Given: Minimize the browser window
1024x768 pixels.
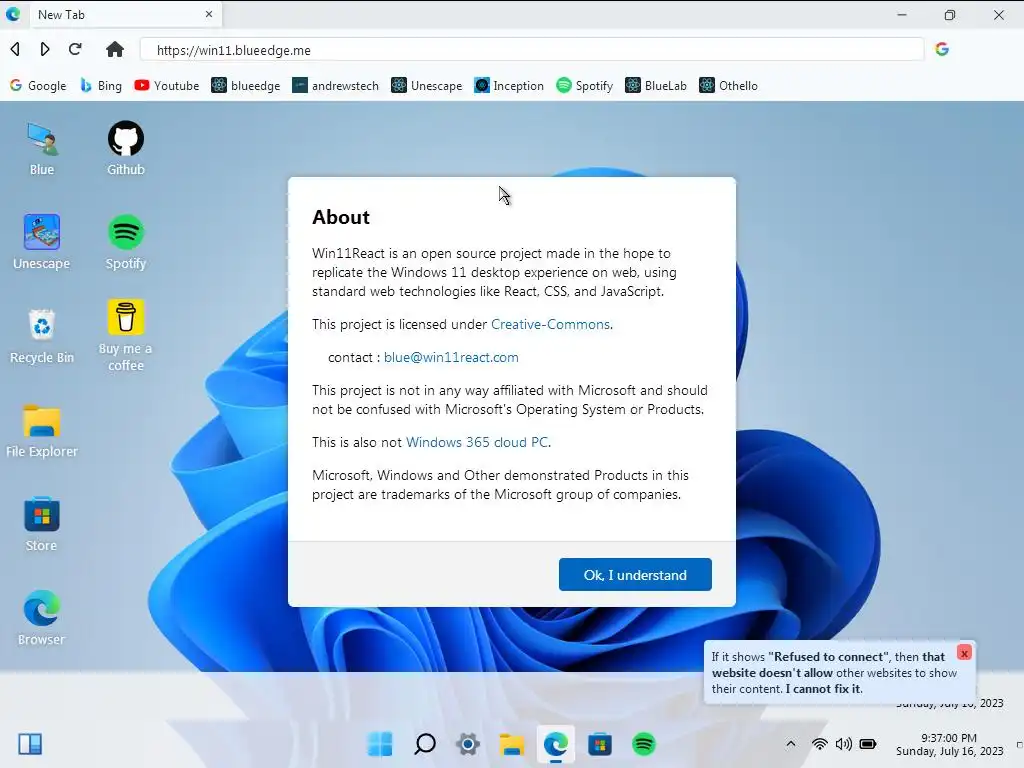Looking at the screenshot, I should [902, 14].
